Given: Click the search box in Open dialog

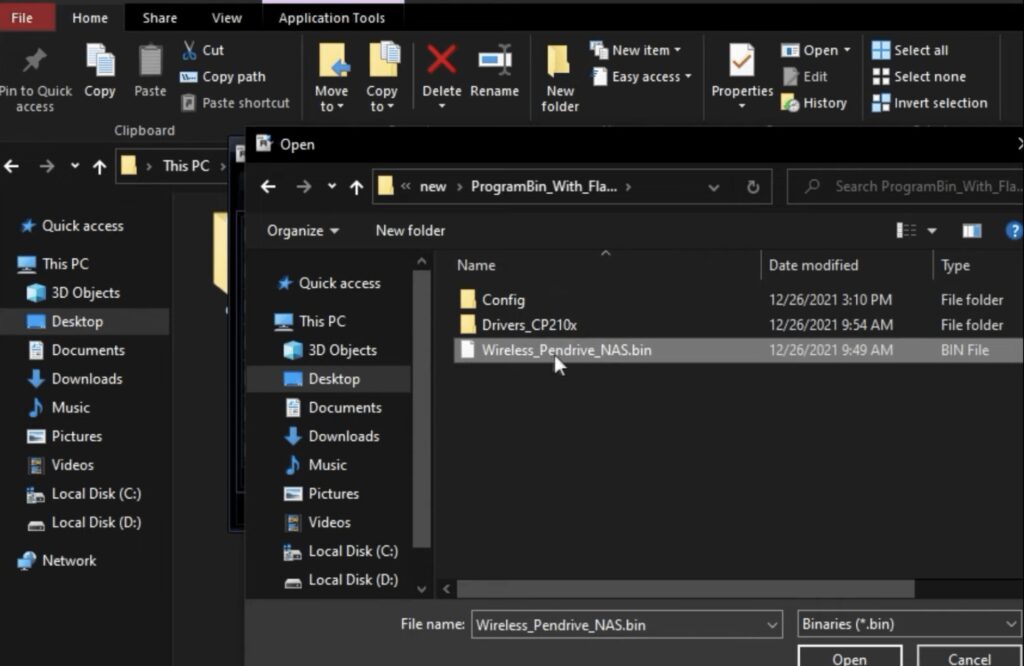Looking at the screenshot, I should coord(906,187).
